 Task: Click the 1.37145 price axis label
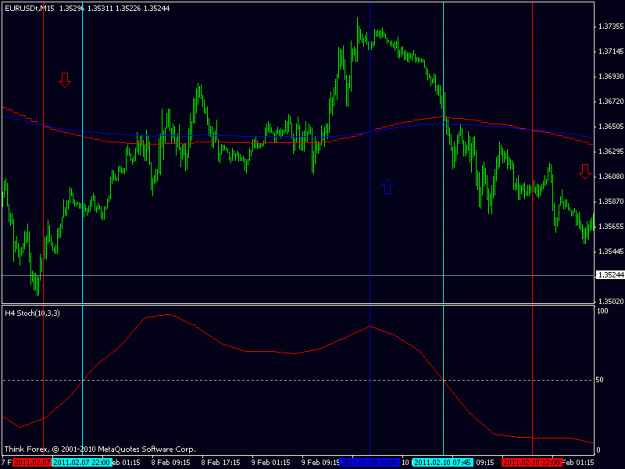610,51
